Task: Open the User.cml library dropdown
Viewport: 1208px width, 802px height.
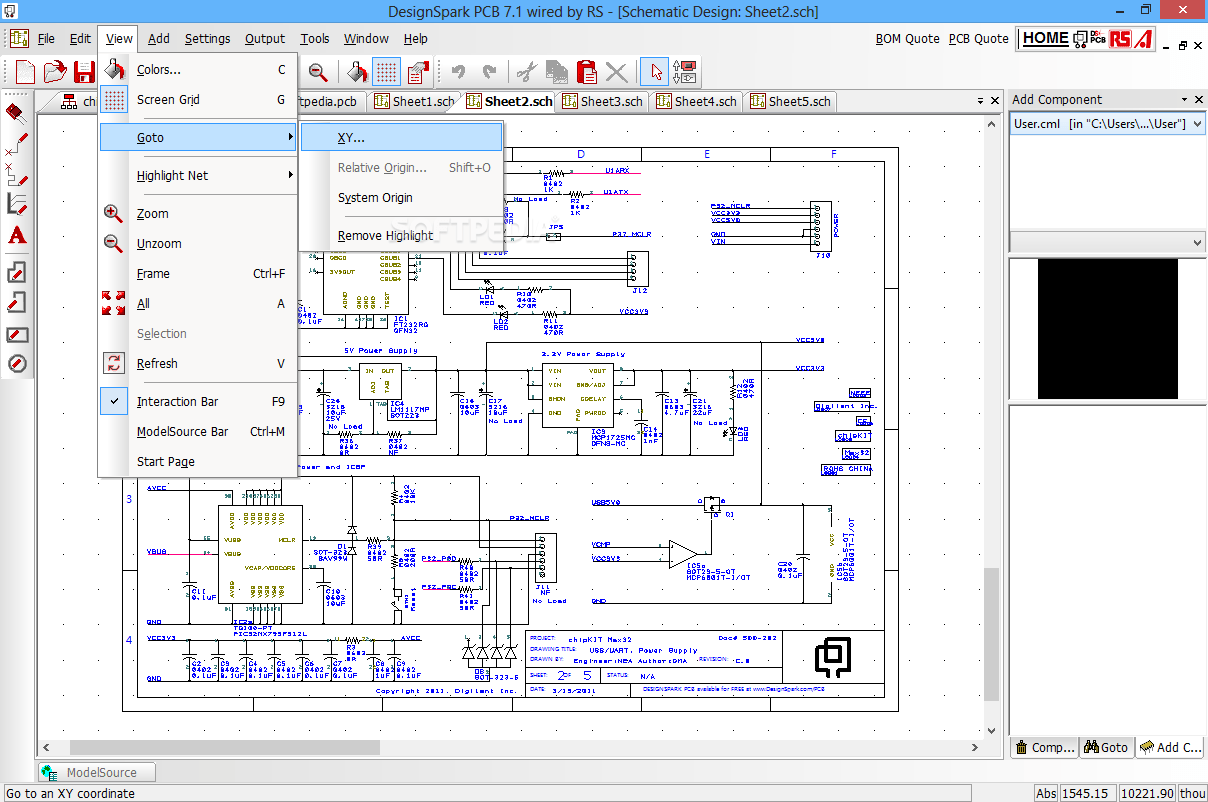Action: (1196, 122)
